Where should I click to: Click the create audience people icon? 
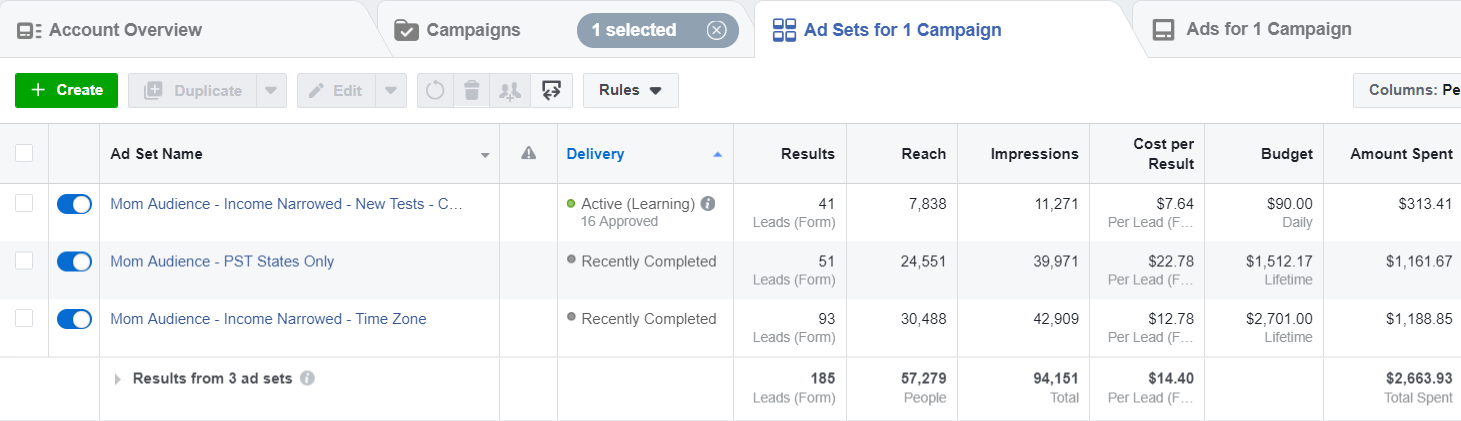click(x=510, y=91)
